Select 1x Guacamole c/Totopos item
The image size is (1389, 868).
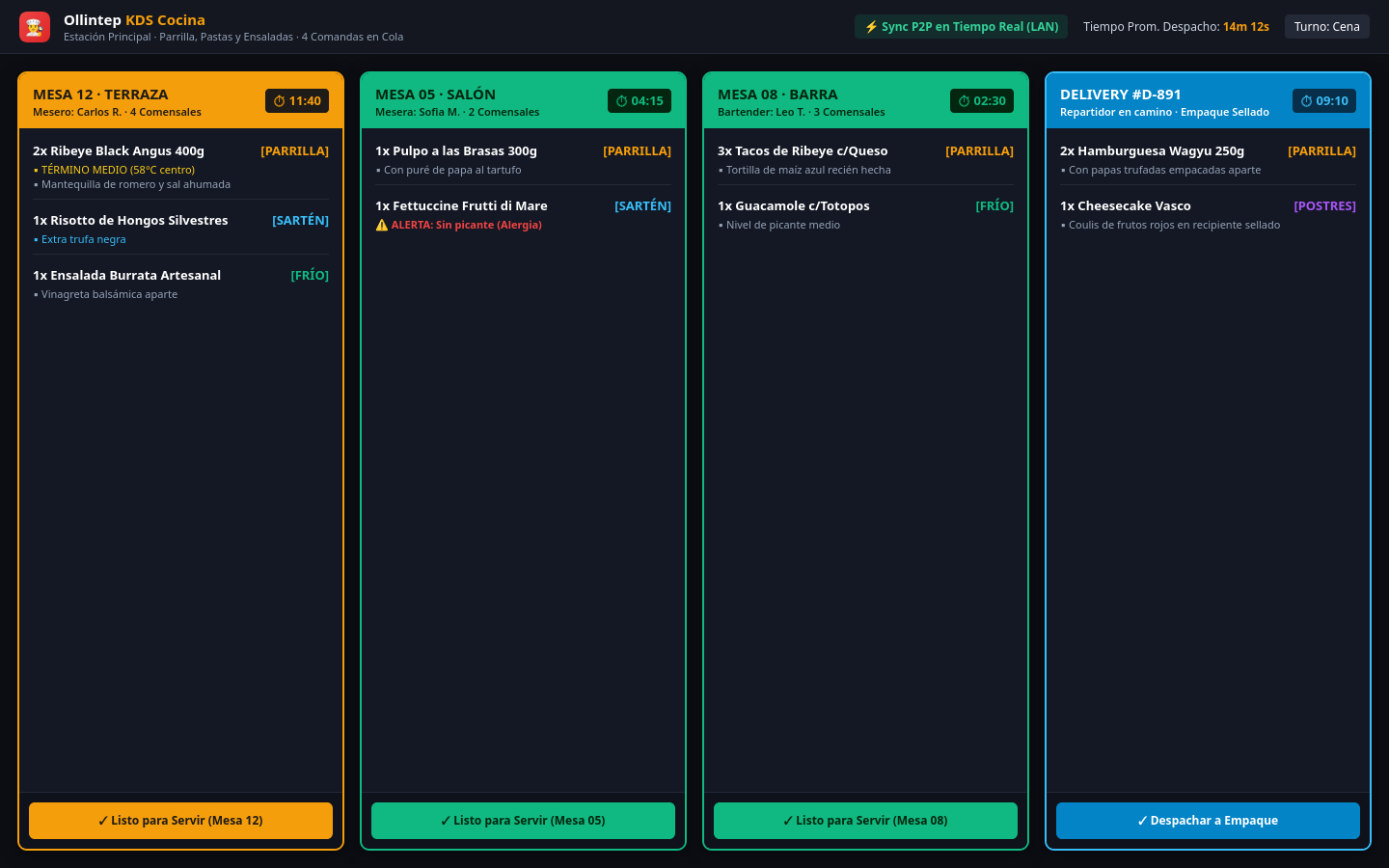point(794,206)
